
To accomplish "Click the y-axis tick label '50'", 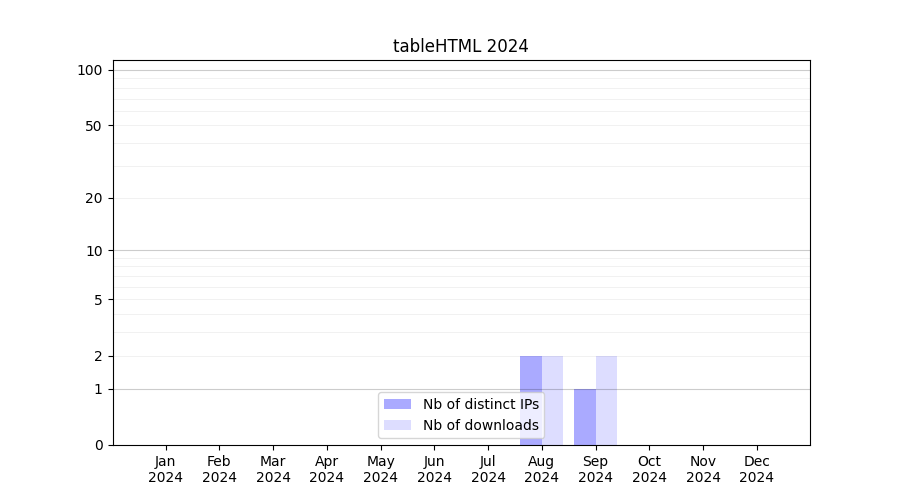I will pyautogui.click(x=94, y=126).
